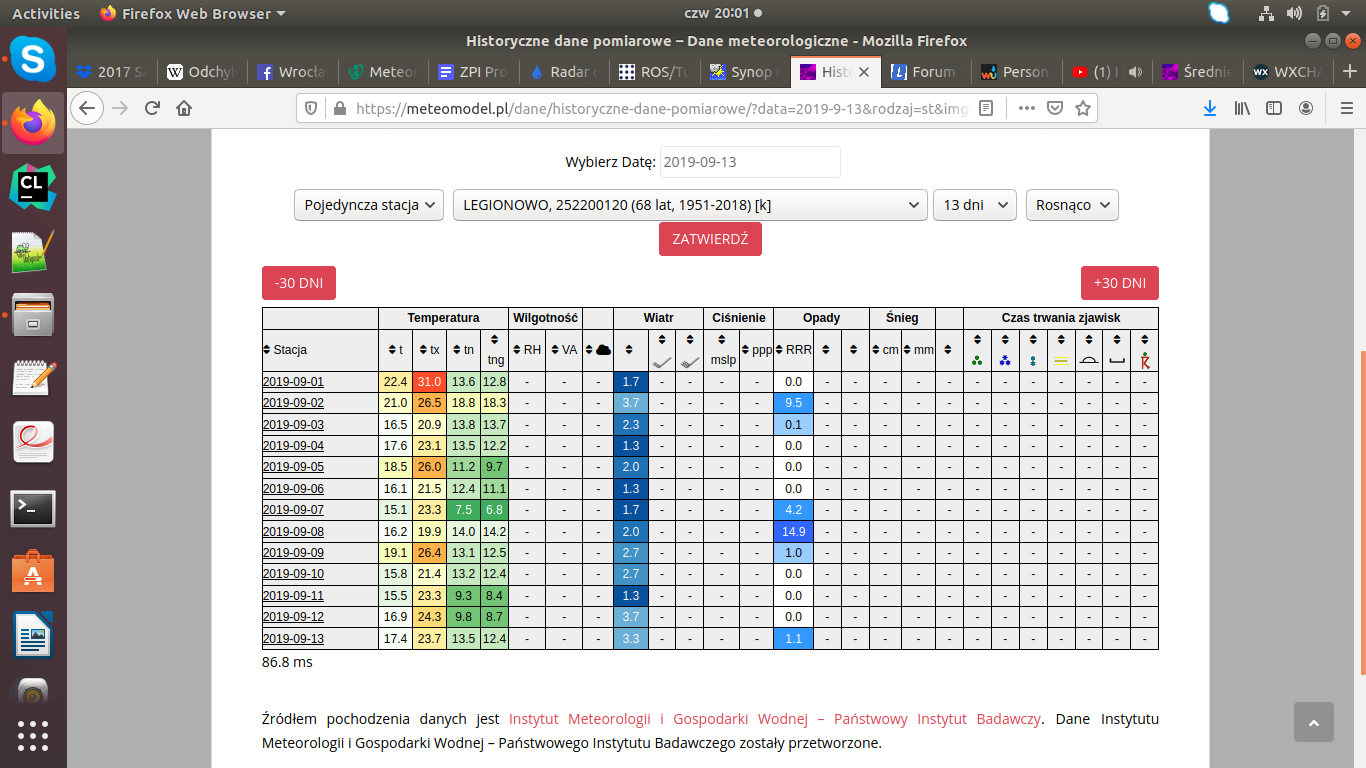The image size is (1366, 768).
Task: Bookmark this page with the star icon
Action: [1082, 108]
